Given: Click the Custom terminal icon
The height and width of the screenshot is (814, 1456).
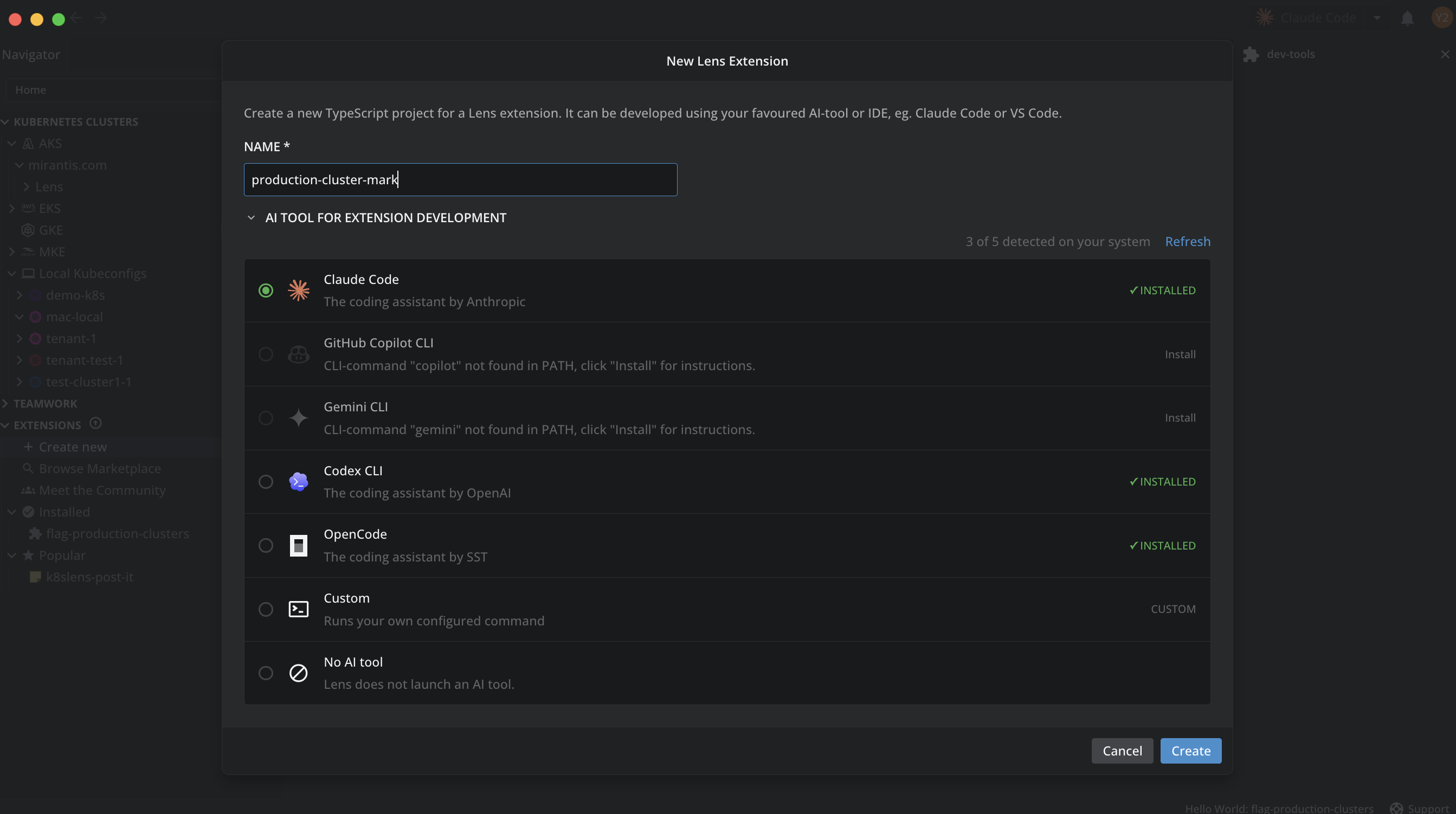Looking at the screenshot, I should point(299,609).
